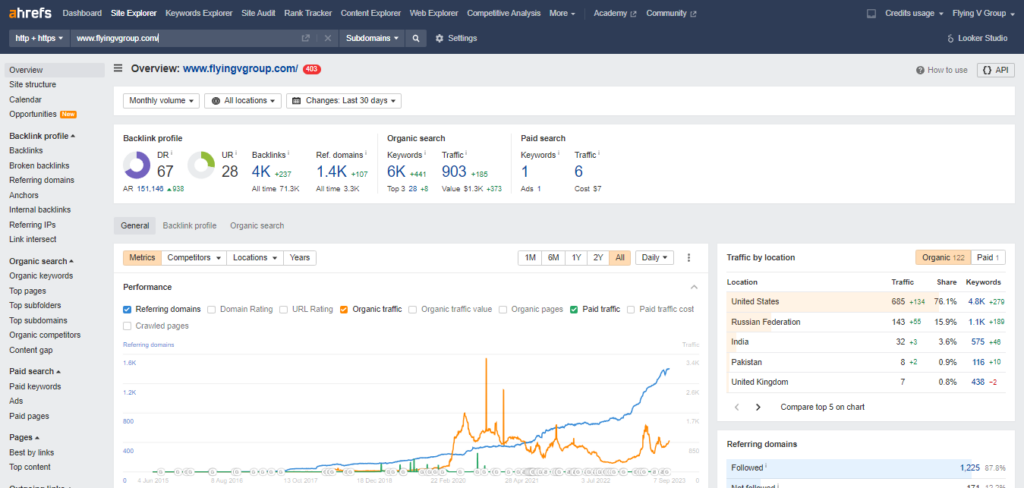Screen dimensions: 1024x488
Task: Uncheck Referring domains checkbox
Action: (x=127, y=310)
